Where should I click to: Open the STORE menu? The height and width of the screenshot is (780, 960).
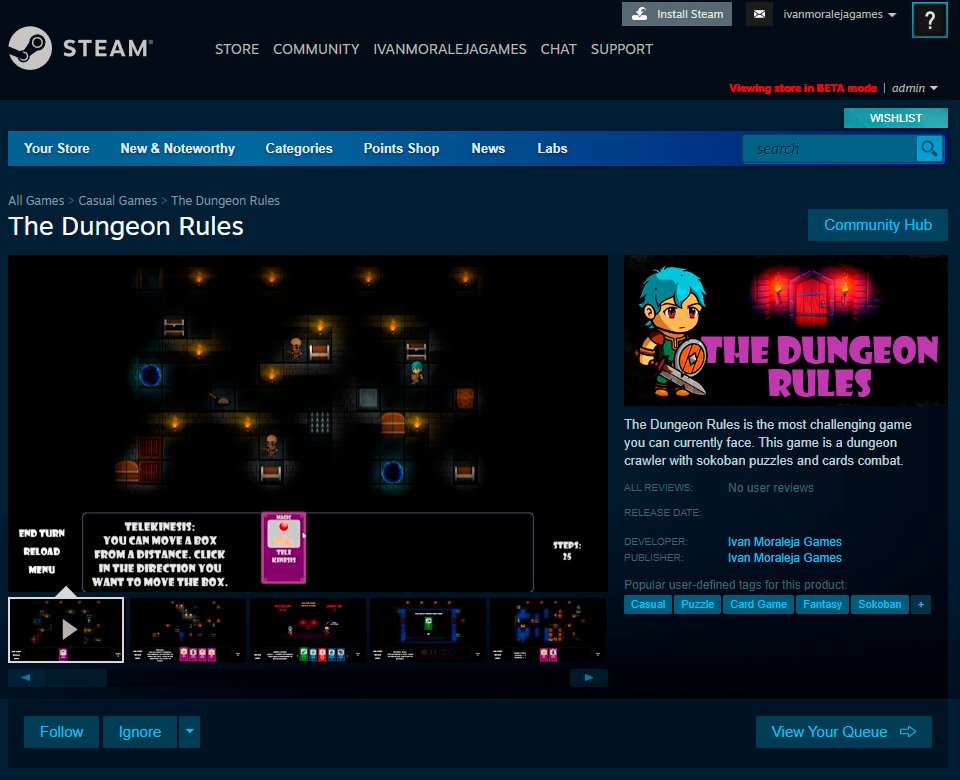tap(237, 49)
